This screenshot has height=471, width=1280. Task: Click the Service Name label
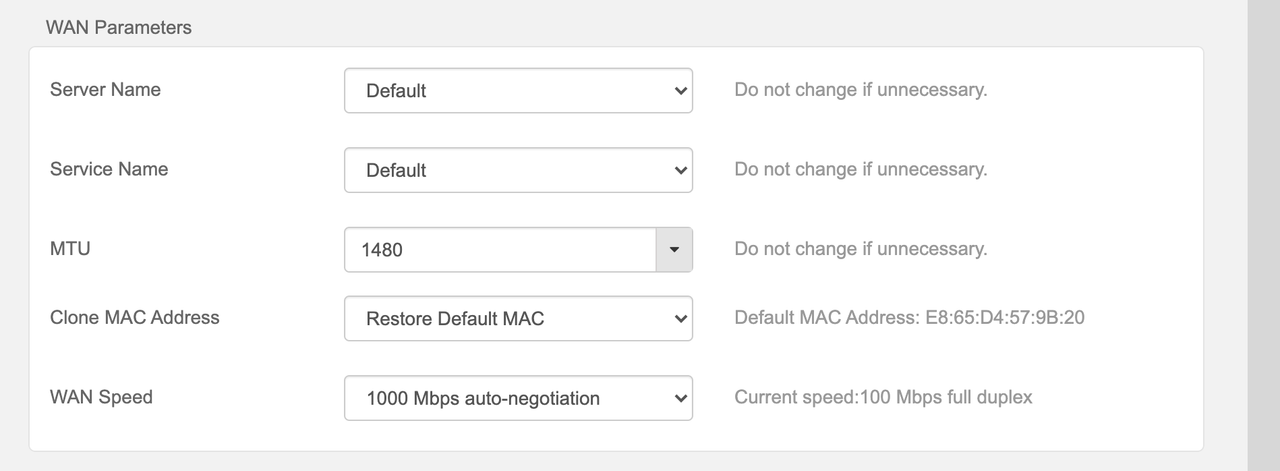click(x=109, y=169)
